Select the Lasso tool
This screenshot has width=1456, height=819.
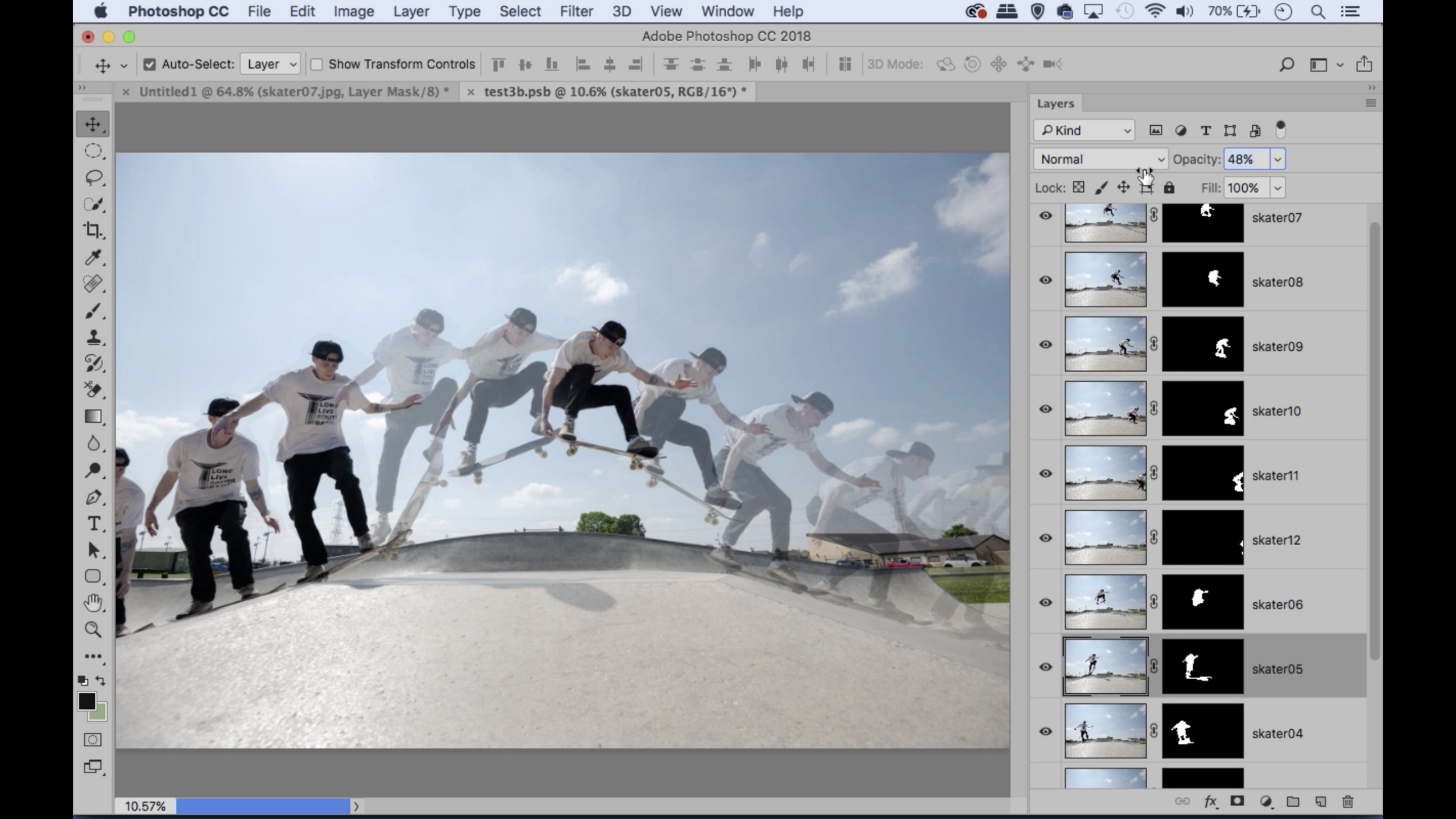93,178
